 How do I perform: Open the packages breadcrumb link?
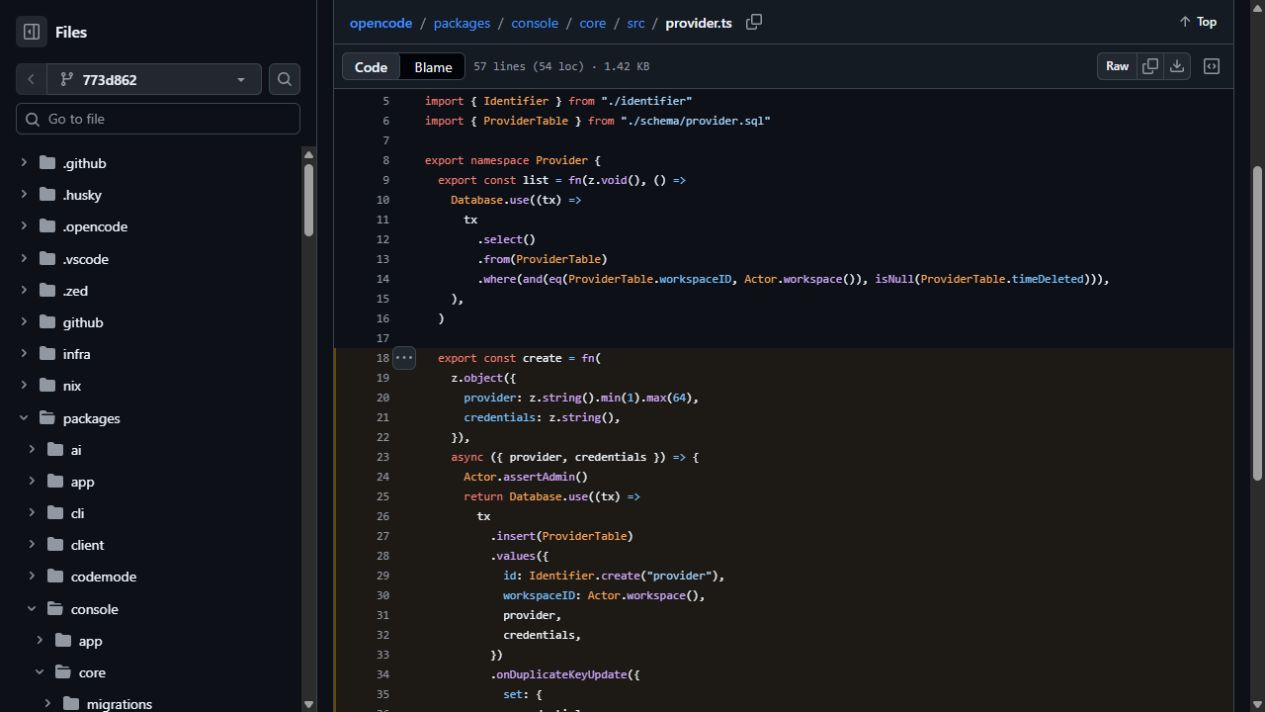(x=462, y=23)
